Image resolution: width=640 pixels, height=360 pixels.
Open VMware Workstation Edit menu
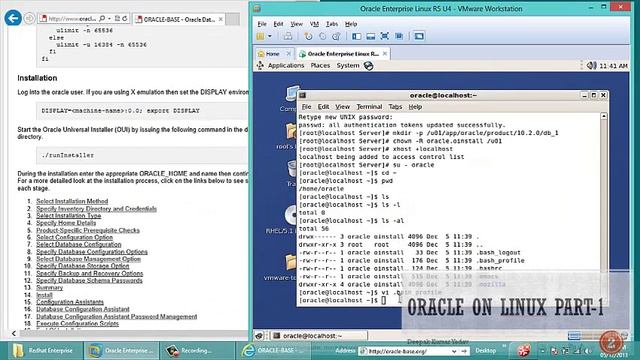tap(278, 24)
